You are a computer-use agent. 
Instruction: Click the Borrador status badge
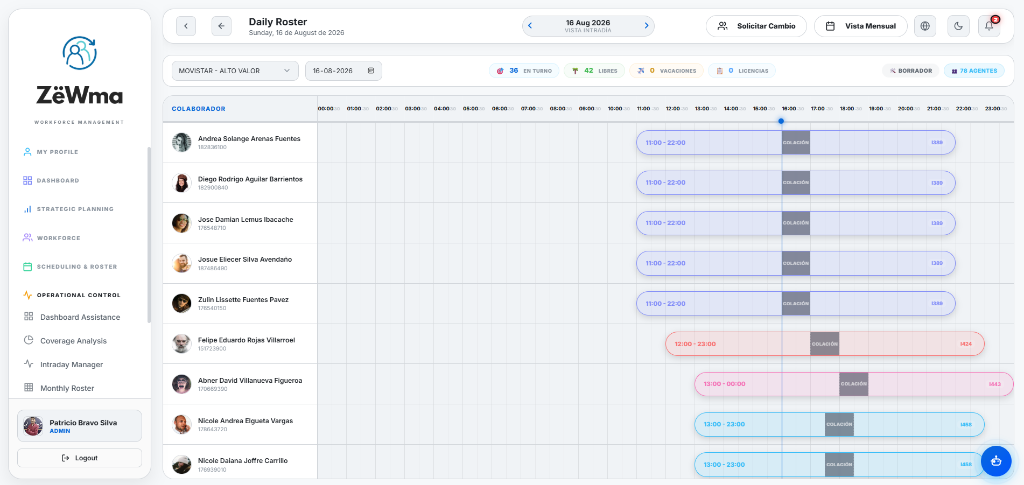(910, 70)
